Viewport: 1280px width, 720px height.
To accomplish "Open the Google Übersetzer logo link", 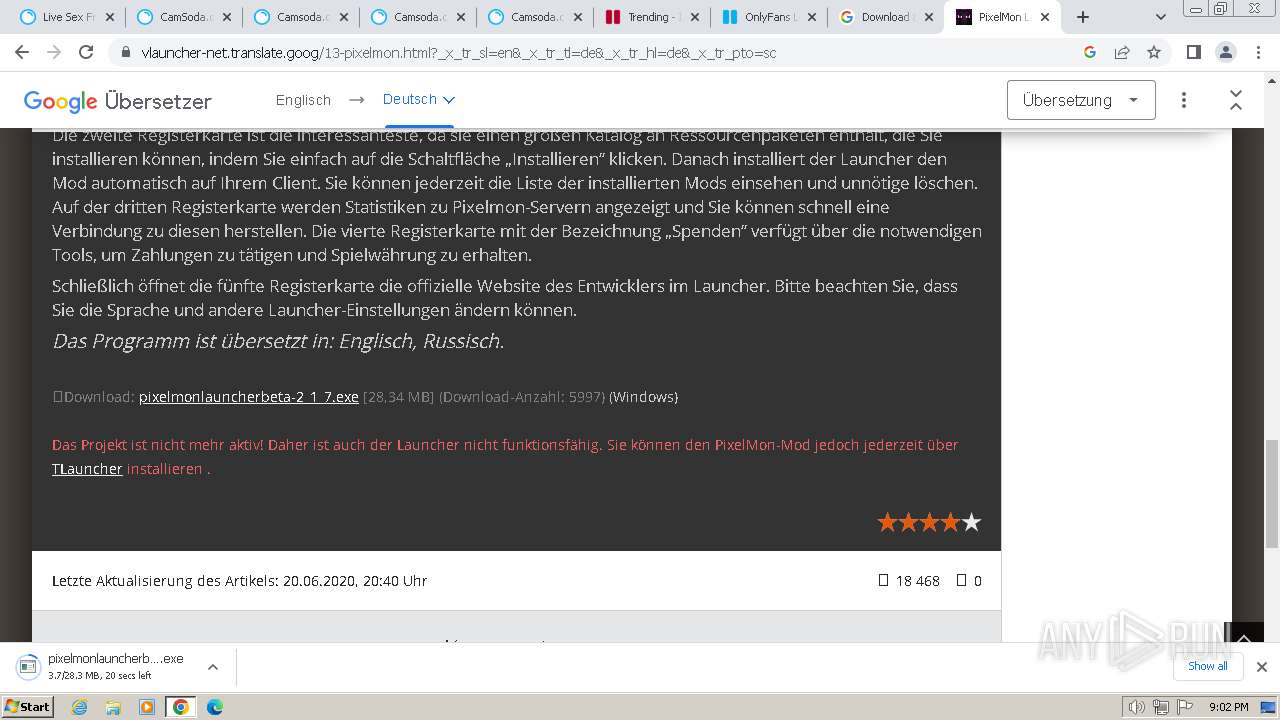I will [x=118, y=101].
